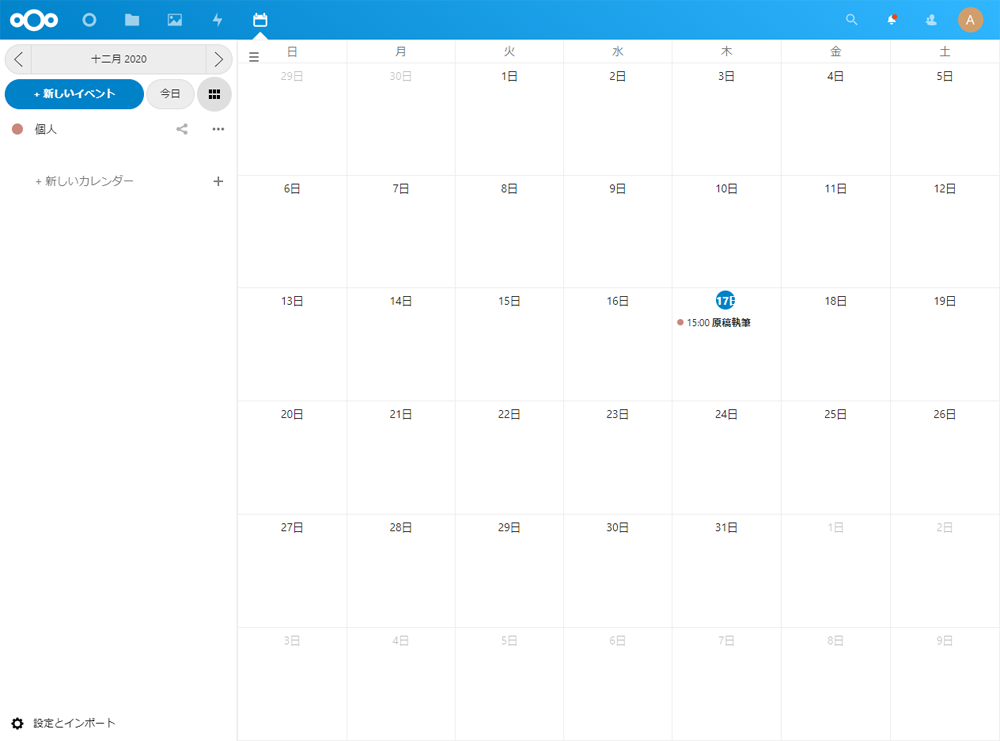Screen dimensions: 1000x741
Task: Click the 12日 date number
Action: [x=945, y=189]
